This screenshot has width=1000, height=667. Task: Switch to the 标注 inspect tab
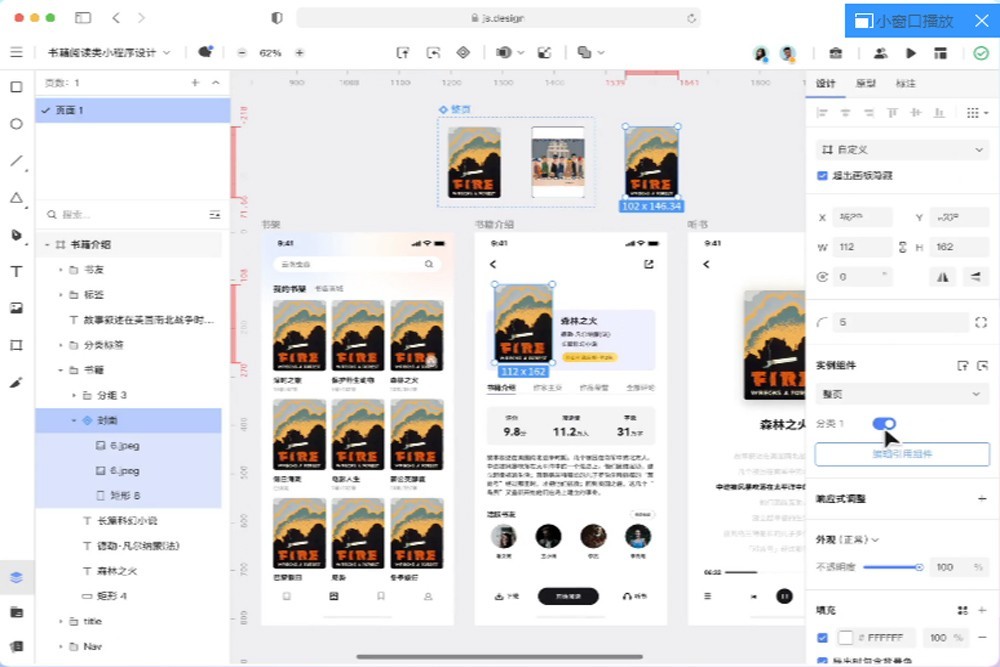906,84
